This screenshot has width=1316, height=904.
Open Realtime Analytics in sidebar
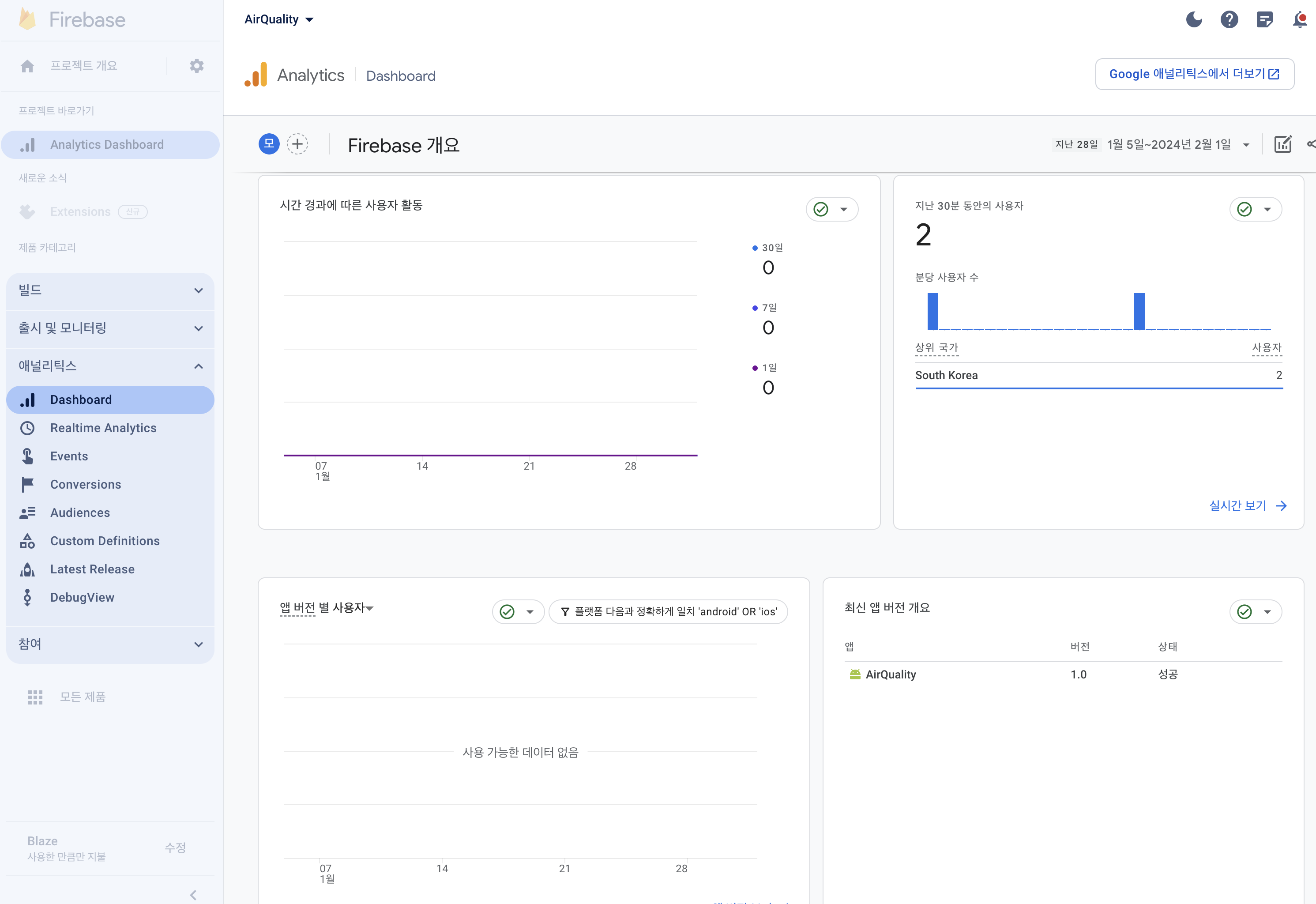[x=103, y=428]
